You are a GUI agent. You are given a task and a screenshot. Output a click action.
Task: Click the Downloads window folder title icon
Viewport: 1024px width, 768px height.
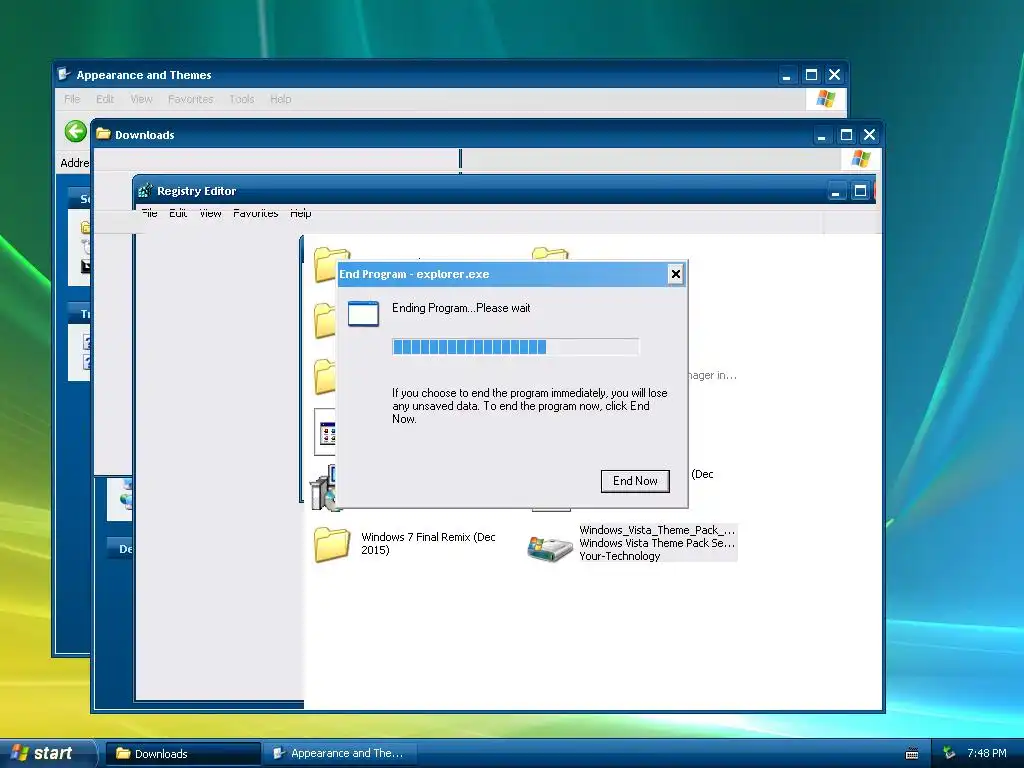103,134
